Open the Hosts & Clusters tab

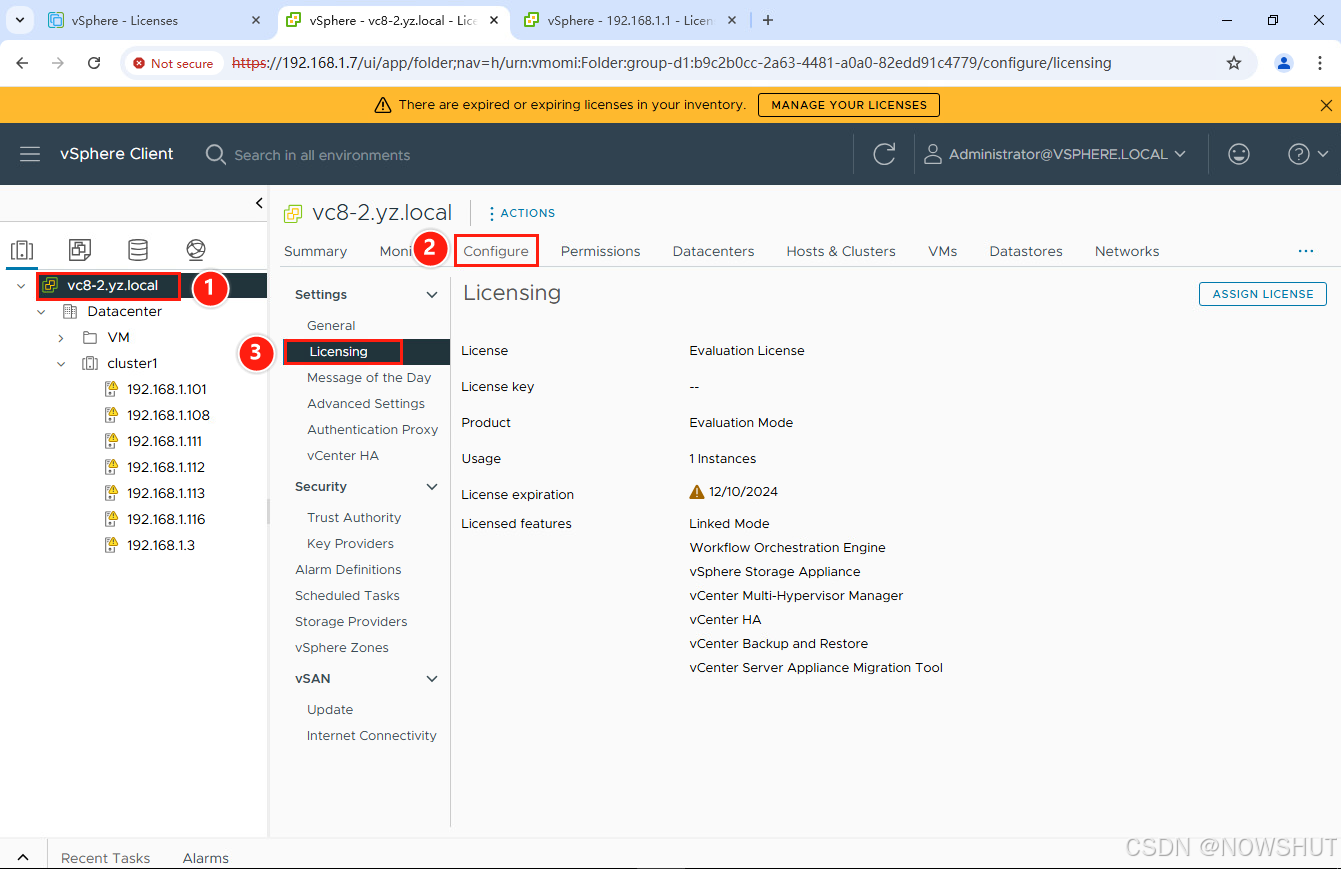841,251
